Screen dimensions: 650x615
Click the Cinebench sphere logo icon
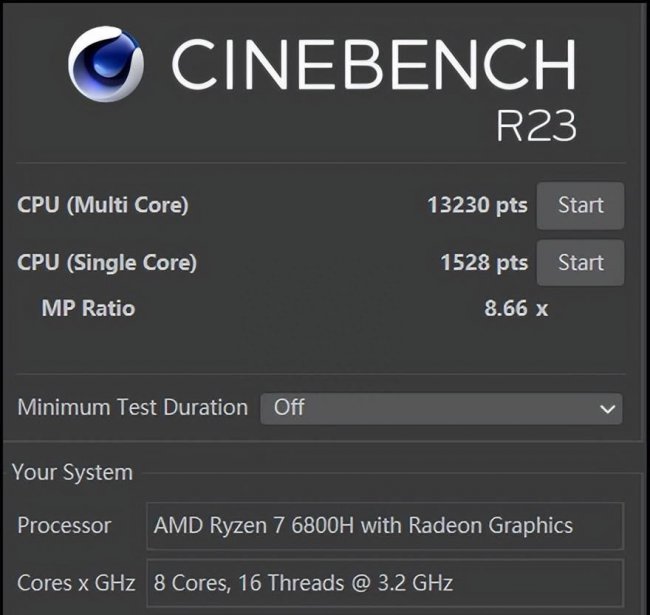click(x=106, y=64)
